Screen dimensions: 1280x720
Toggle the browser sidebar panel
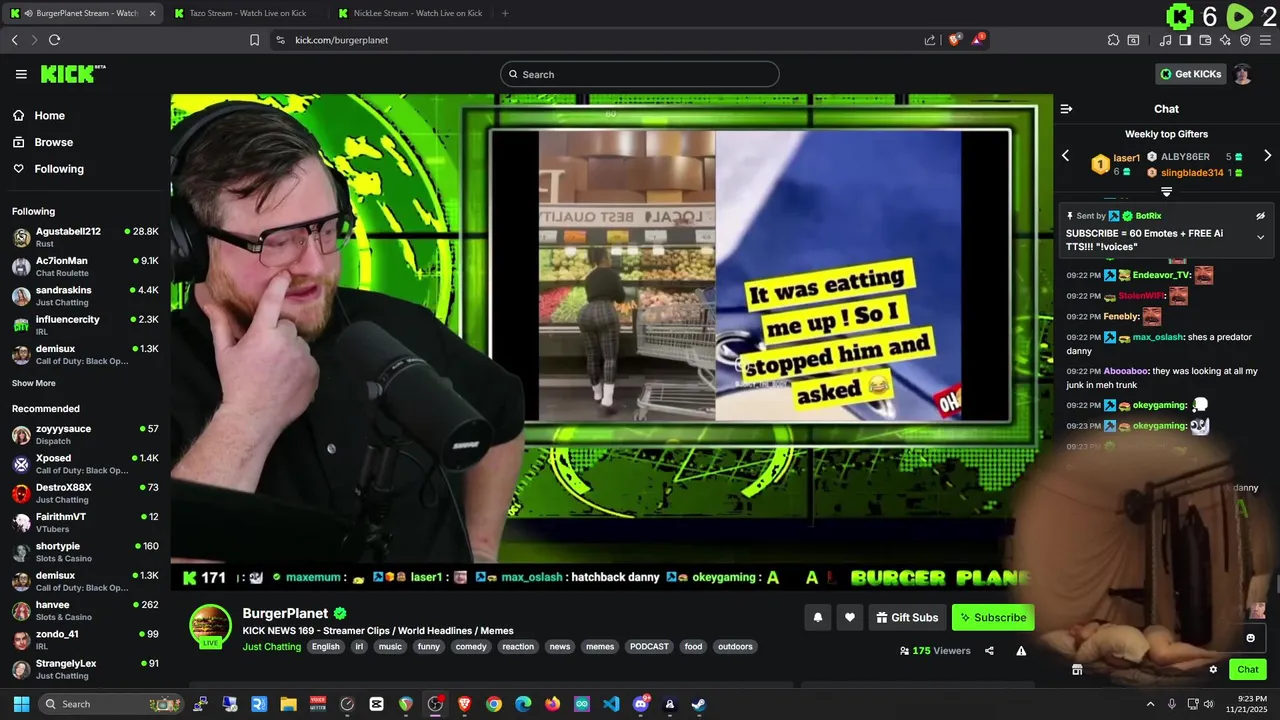[1185, 40]
